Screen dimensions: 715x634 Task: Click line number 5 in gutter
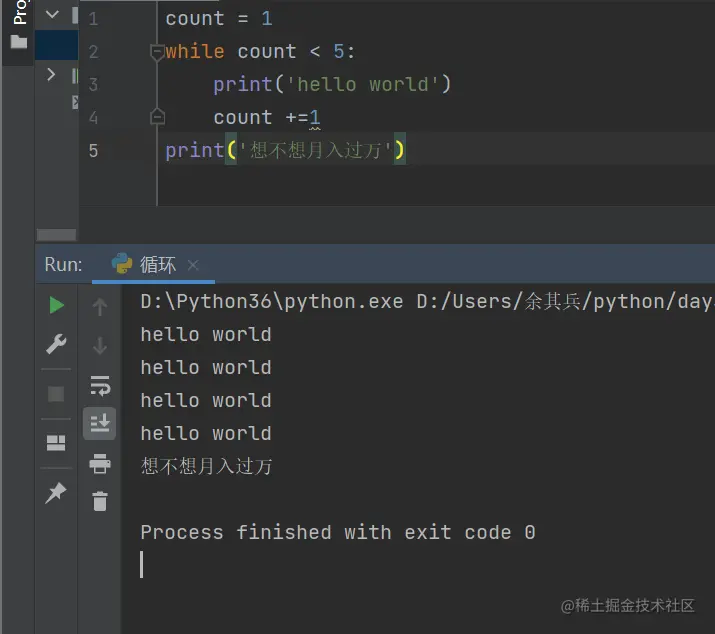pyautogui.click(x=93, y=151)
